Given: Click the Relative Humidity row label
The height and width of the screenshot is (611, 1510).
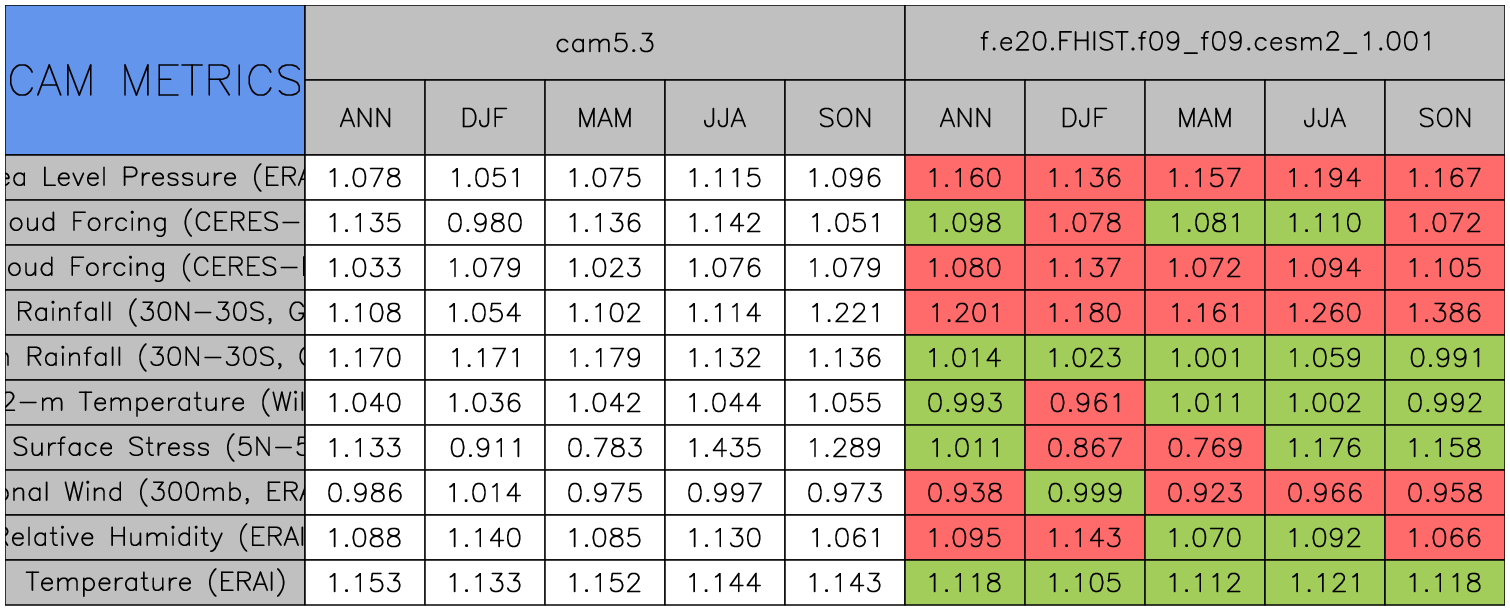Looking at the screenshot, I should 155,538.
